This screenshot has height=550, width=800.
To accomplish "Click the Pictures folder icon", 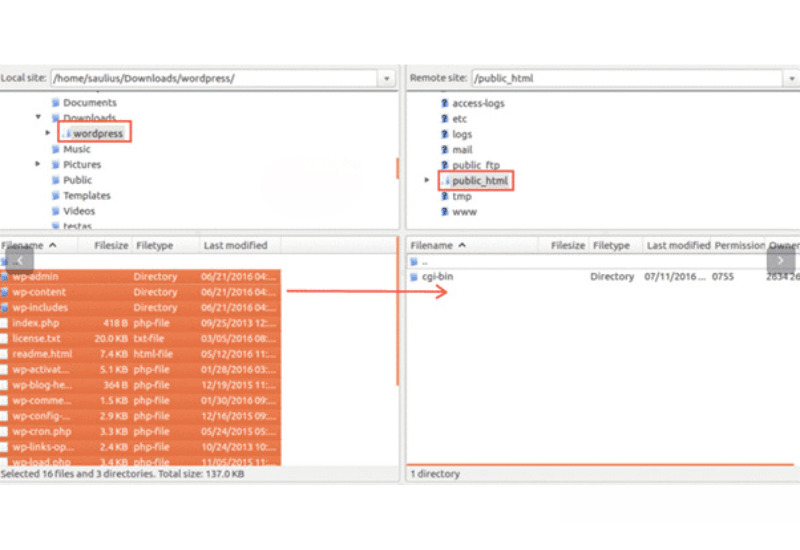I will tap(56, 164).
